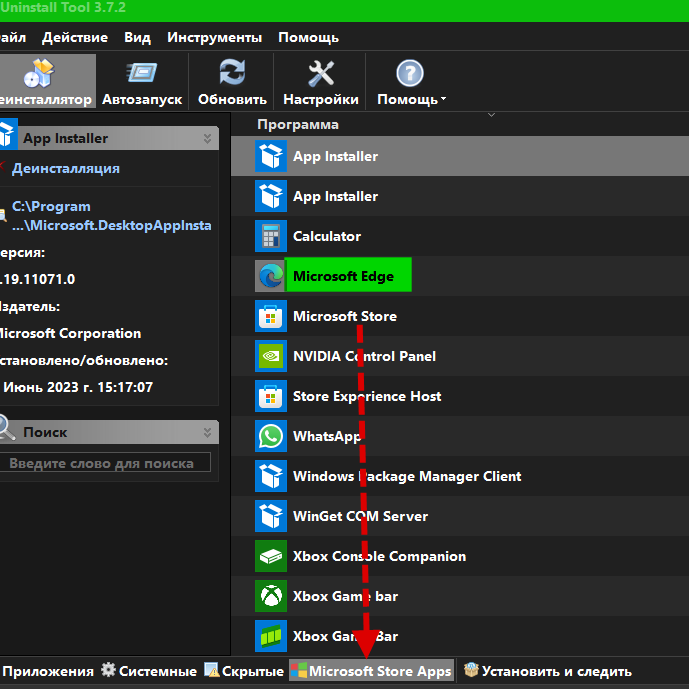689x689 pixels.
Task: Open the Инструменты menu
Action: point(214,37)
